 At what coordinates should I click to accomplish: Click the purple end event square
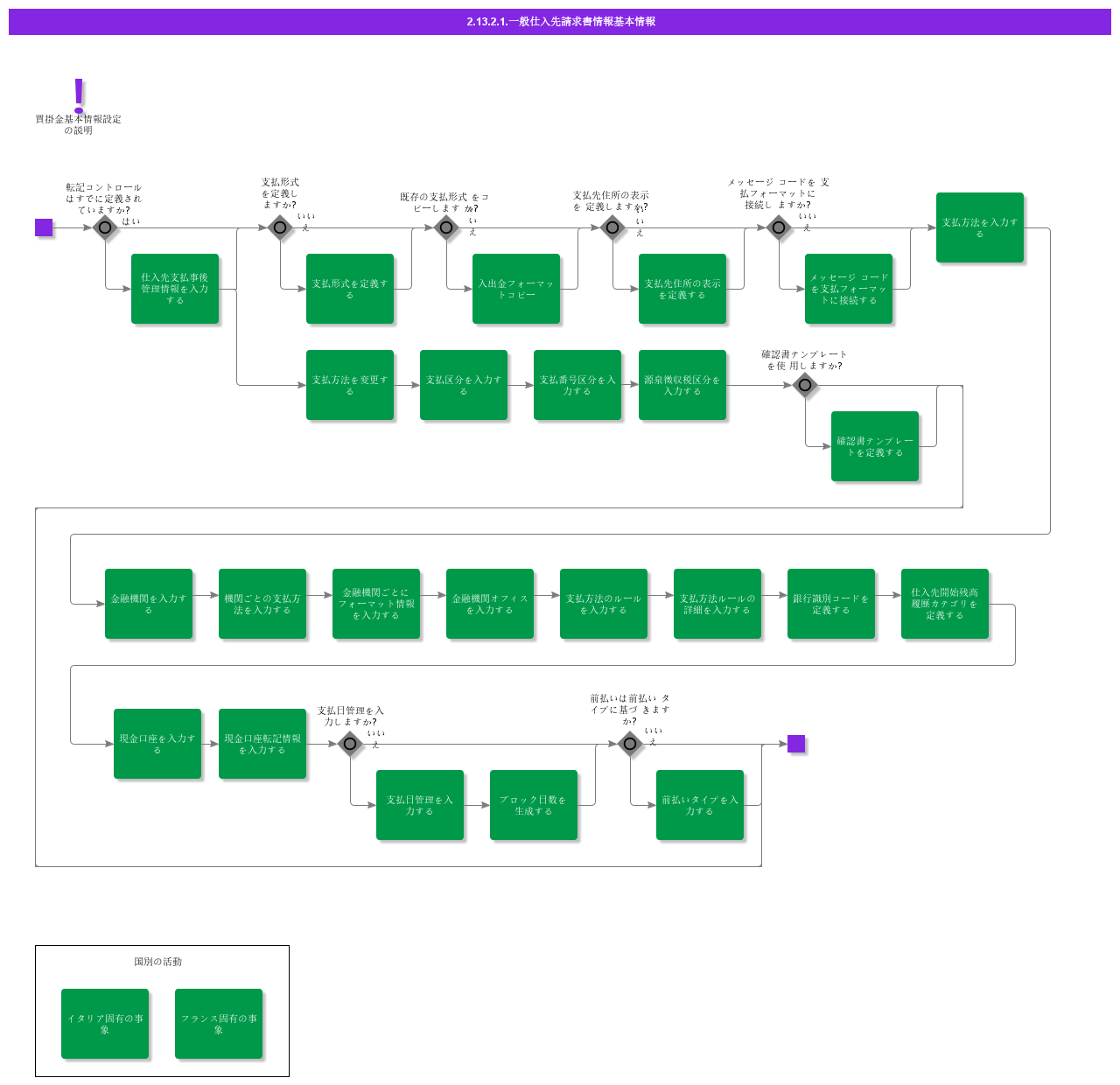click(x=796, y=744)
